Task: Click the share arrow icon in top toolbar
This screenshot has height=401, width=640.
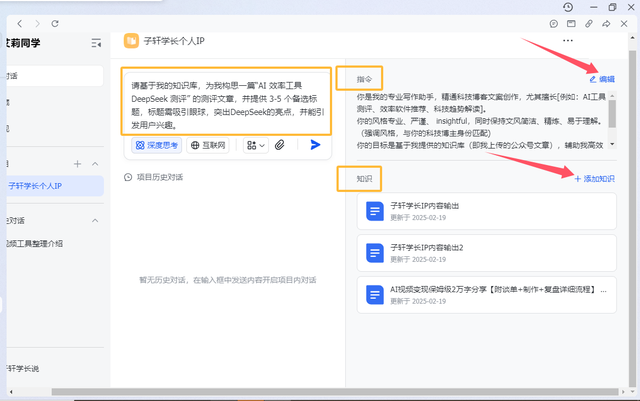Action: tap(606, 24)
